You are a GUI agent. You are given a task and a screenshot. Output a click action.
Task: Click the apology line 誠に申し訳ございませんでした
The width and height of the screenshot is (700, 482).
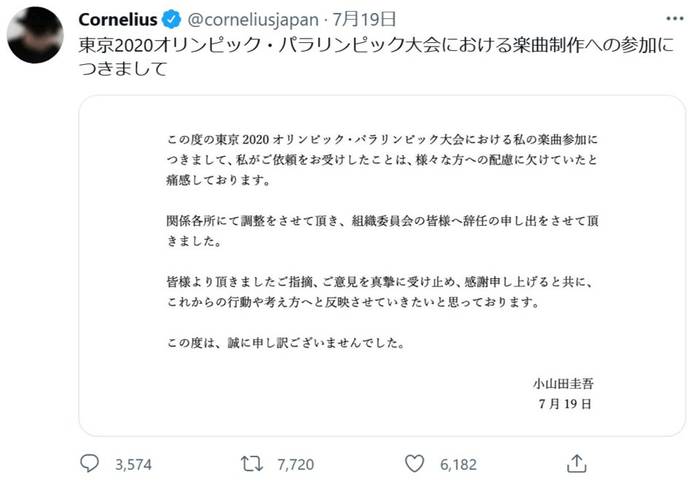(287, 343)
